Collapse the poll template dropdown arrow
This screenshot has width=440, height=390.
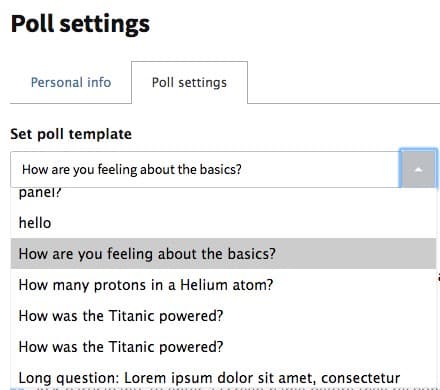418,169
